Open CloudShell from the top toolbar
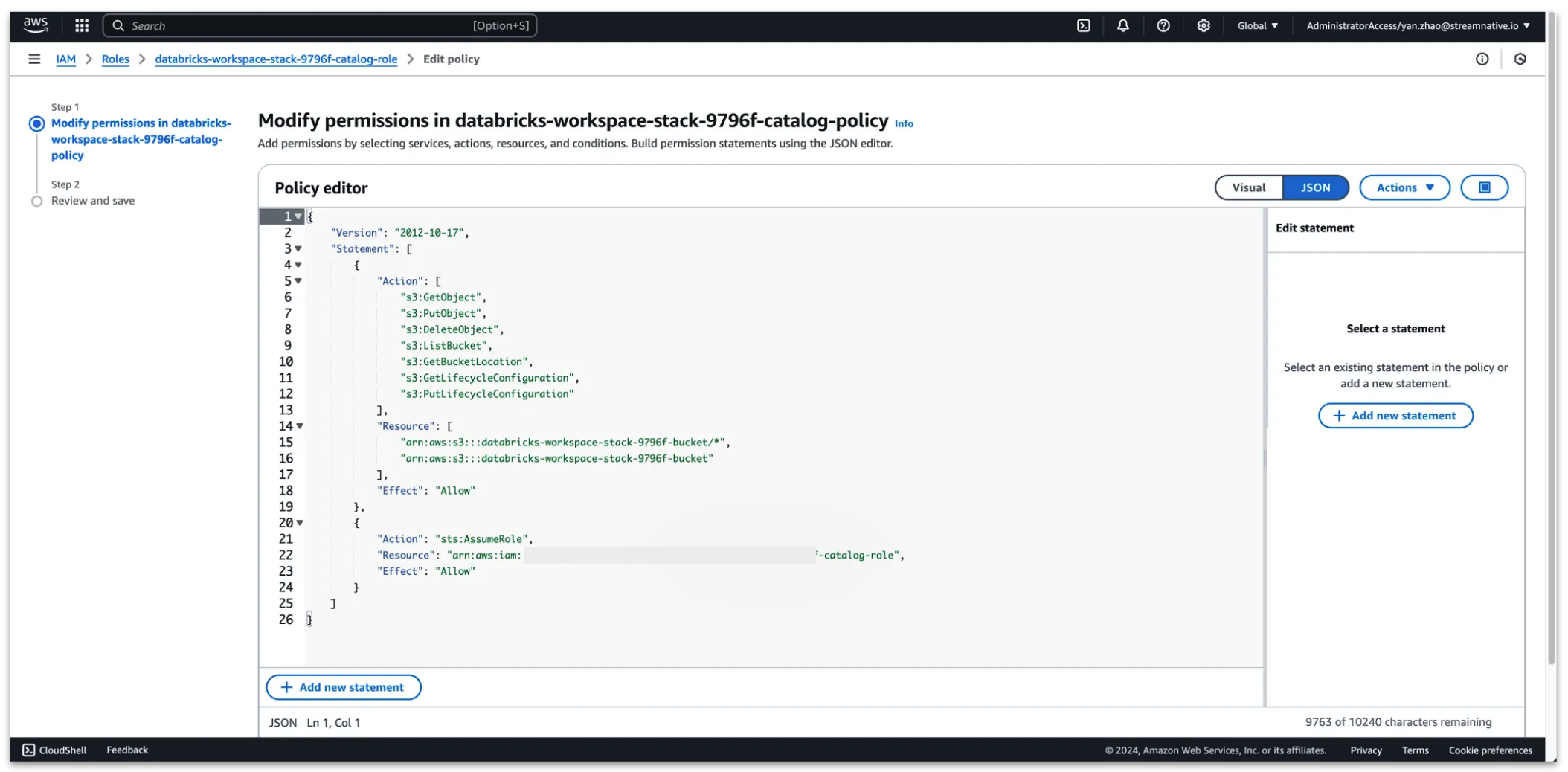This screenshot has height=772, width=1568. (1083, 25)
